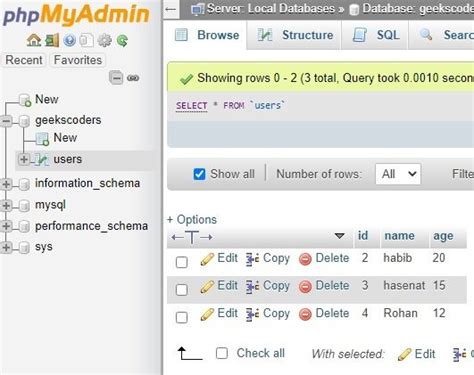Image resolution: width=474 pixels, height=375 pixels.
Task: Open the sys database in tree
Action: point(44,247)
